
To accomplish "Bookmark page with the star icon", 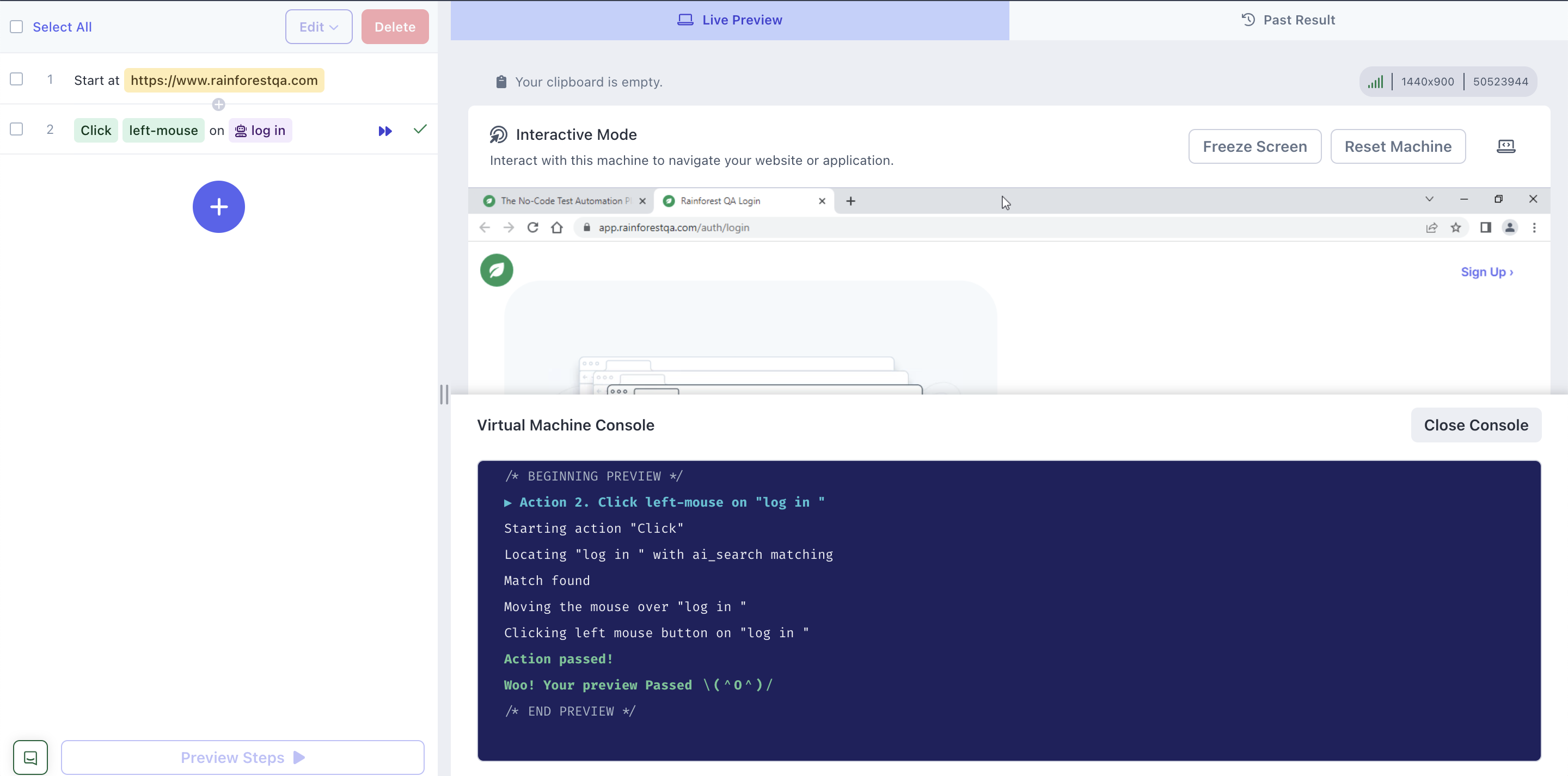I will (1455, 227).
